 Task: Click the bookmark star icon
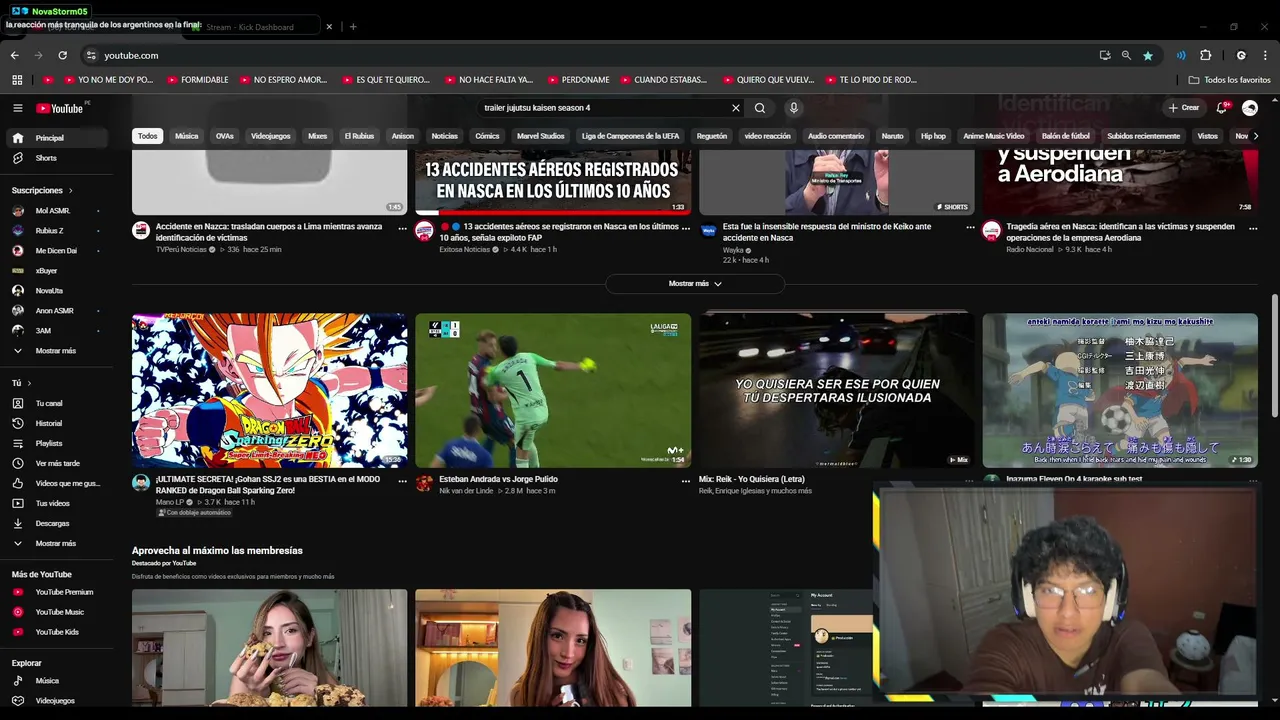coord(1148,55)
